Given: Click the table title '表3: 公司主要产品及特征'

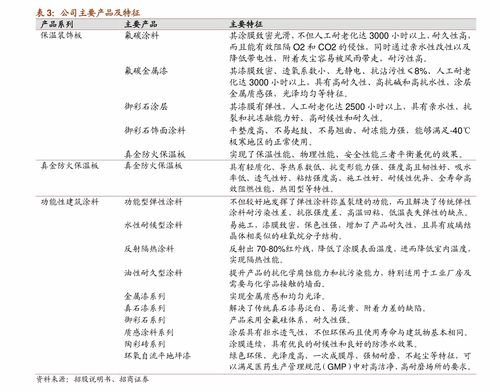Looking at the screenshot, I should [x=88, y=13].
